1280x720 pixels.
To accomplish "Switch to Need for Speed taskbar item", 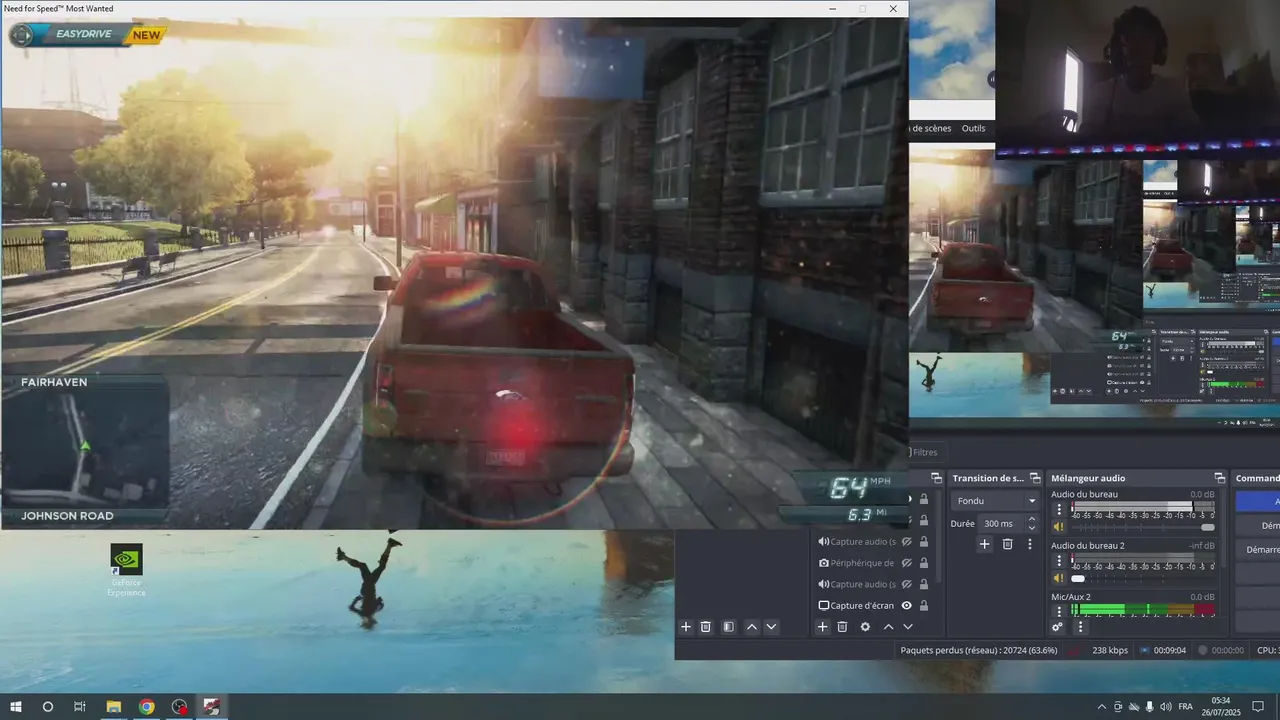I will [211, 707].
